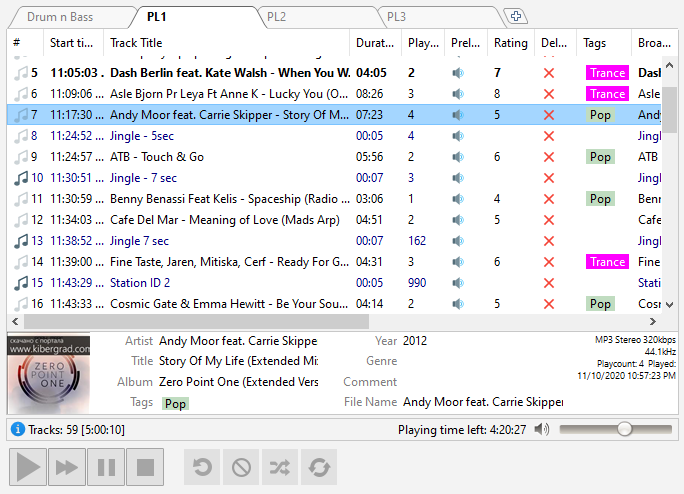Click music note icon of track 13
The image size is (684, 494).
pyautogui.click(x=21, y=241)
